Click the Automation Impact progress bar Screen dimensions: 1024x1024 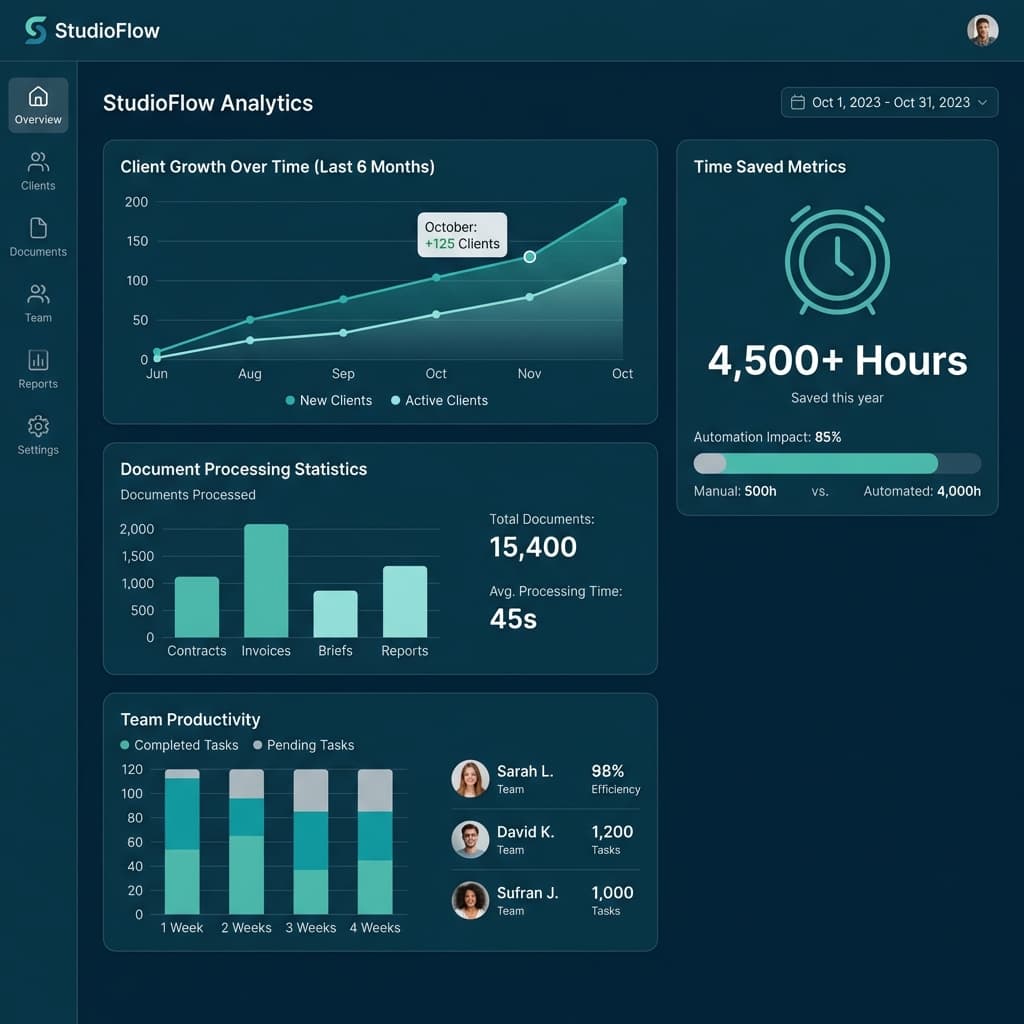click(x=837, y=463)
